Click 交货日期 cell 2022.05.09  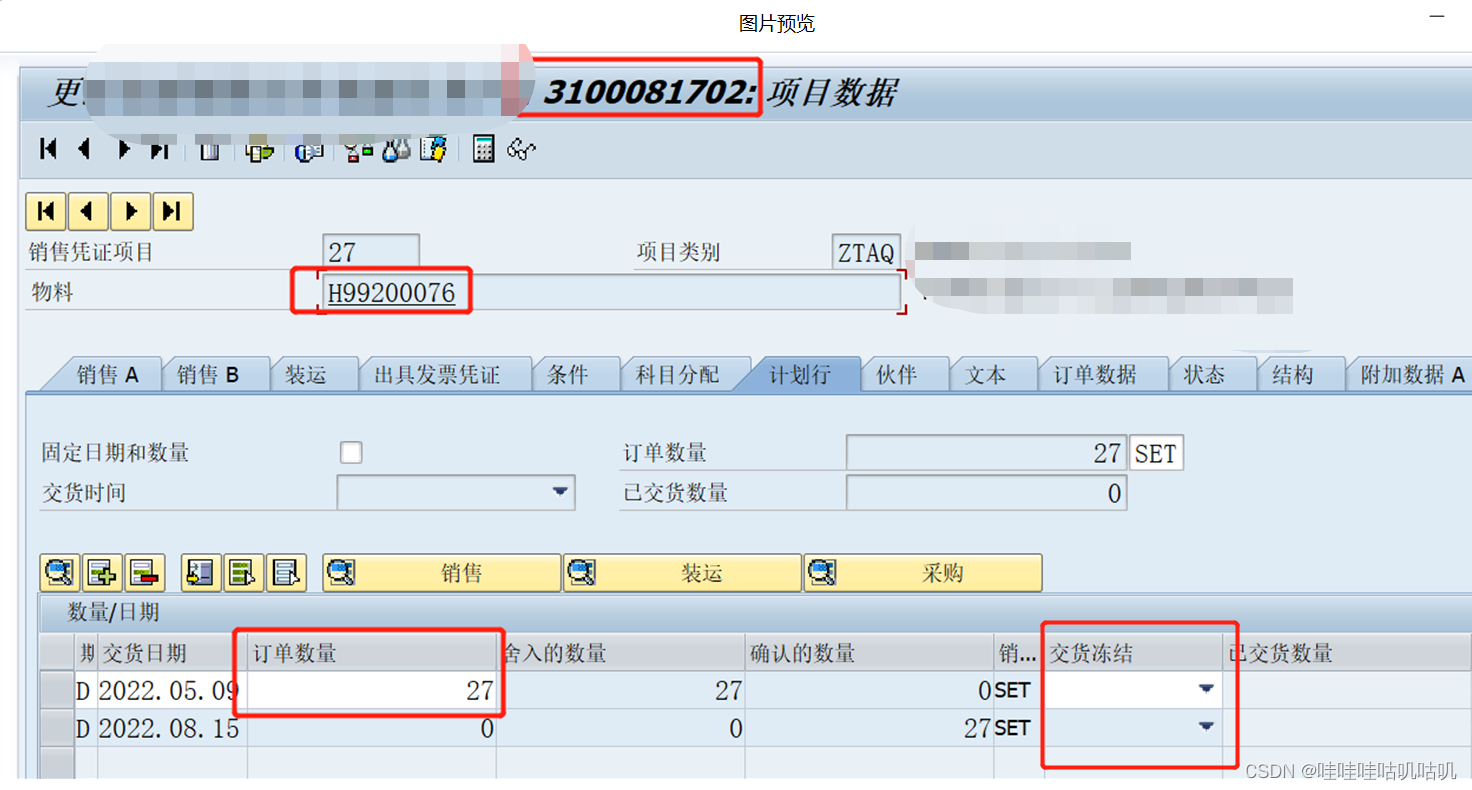pyautogui.click(x=171, y=690)
